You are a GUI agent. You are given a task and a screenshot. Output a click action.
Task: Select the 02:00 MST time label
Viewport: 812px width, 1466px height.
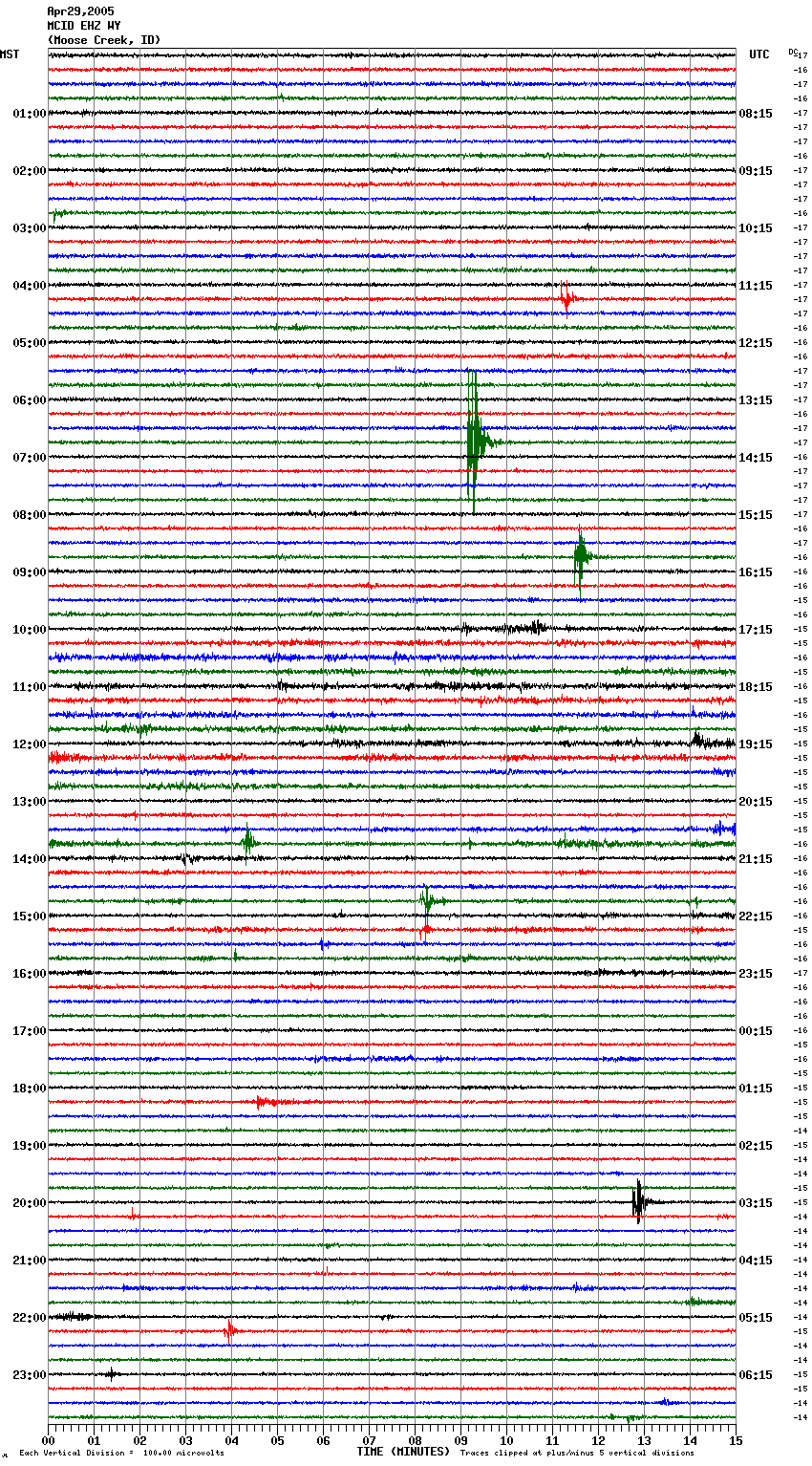pos(30,171)
